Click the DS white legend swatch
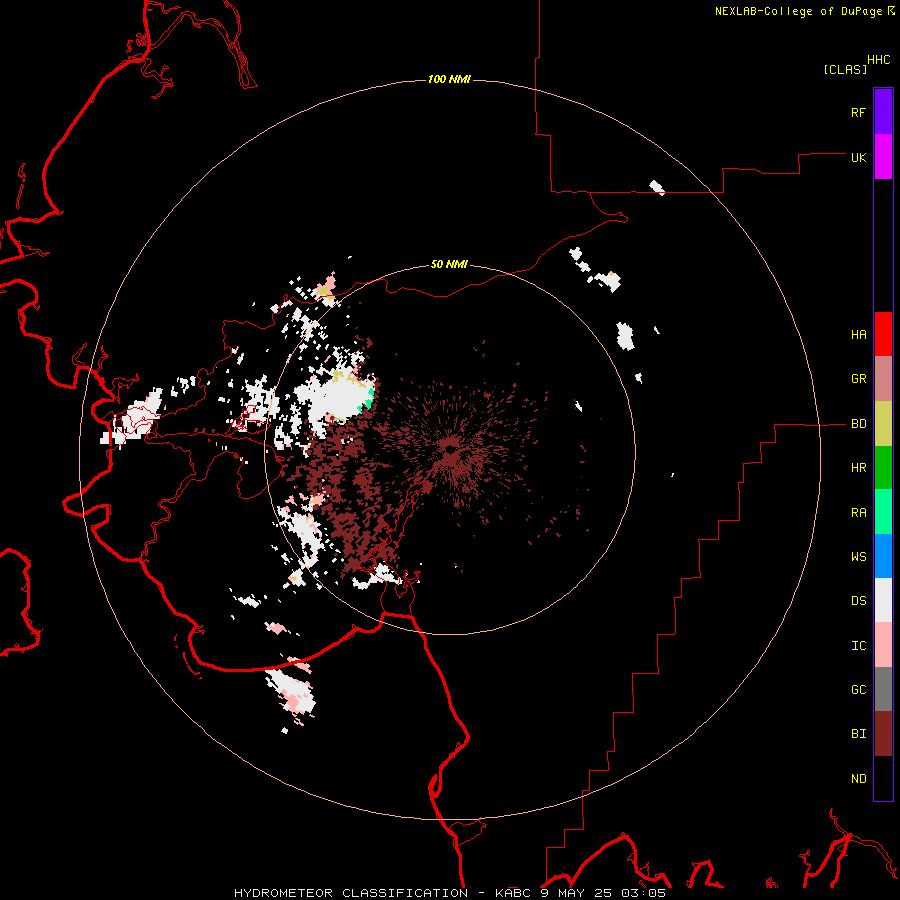The width and height of the screenshot is (900, 900). tap(883, 600)
